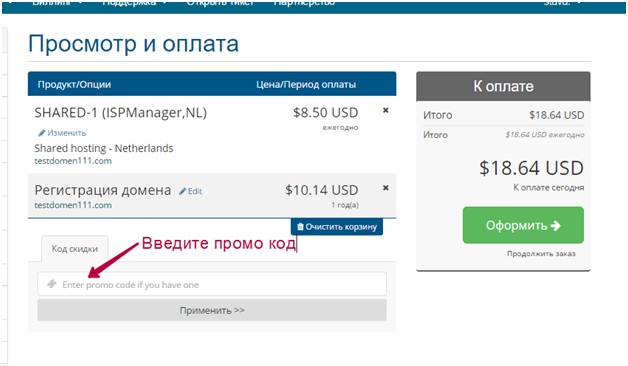Empty the cart with Очистить корзину
The width and height of the screenshot is (628, 366).
click(x=336, y=227)
